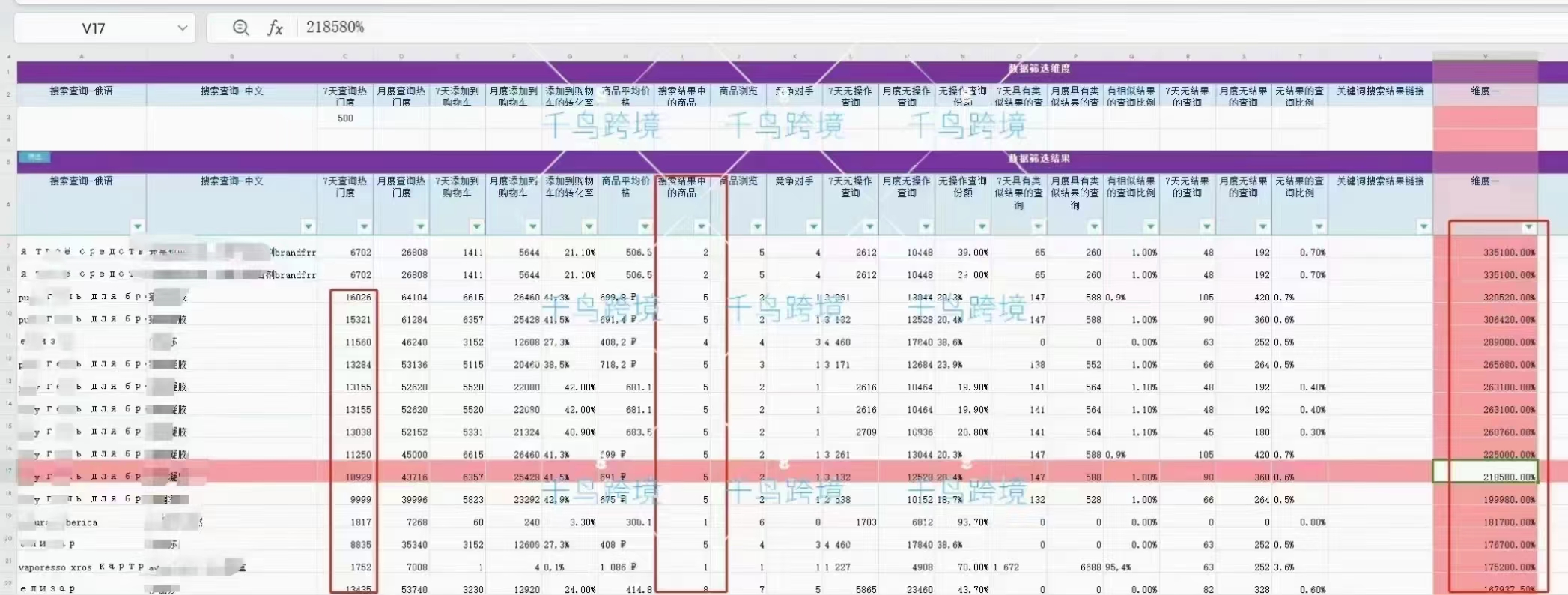Viewport: 1568px width, 595px height.
Task: Open filter arrow under 搜索结果中的商品 header
Action: pos(701,226)
